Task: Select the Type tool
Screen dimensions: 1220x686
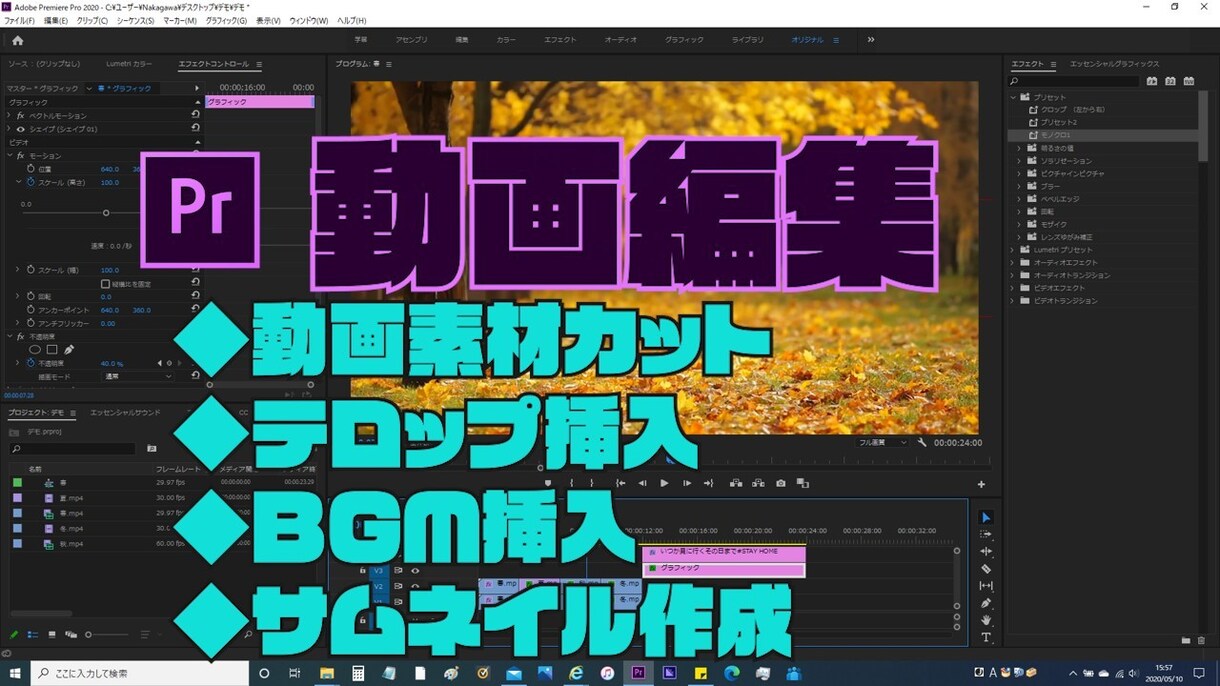Action: pyautogui.click(x=986, y=637)
